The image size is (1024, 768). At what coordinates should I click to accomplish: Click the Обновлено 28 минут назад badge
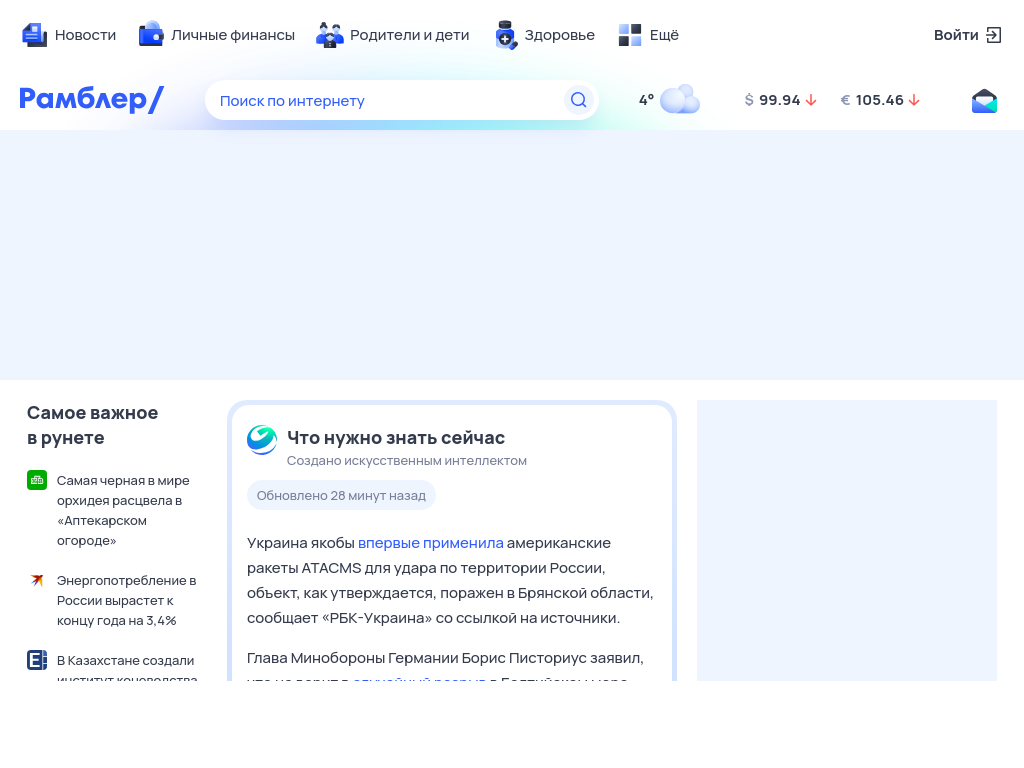(x=341, y=495)
